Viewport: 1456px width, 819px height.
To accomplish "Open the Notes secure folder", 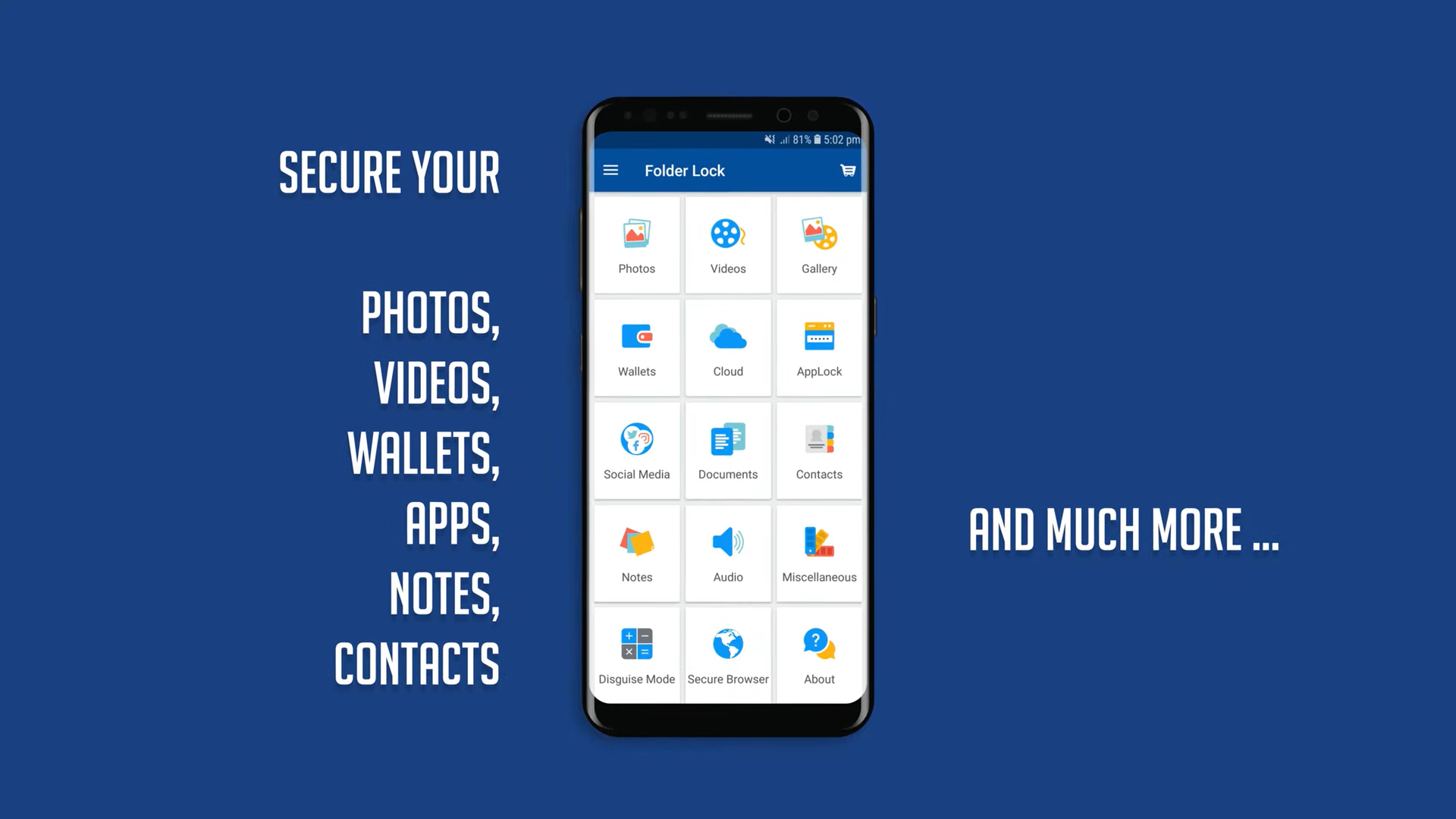I will pos(637,552).
